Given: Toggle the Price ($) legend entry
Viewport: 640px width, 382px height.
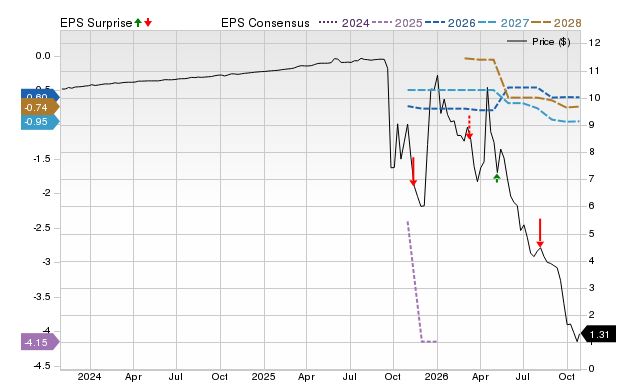Looking at the screenshot, I should tap(538, 42).
